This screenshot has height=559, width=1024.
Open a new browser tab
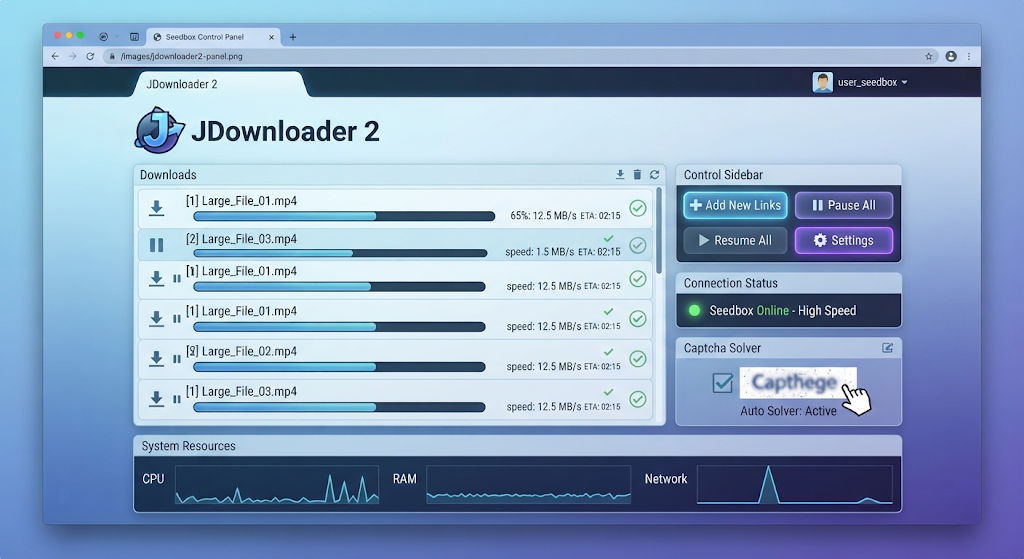point(293,37)
